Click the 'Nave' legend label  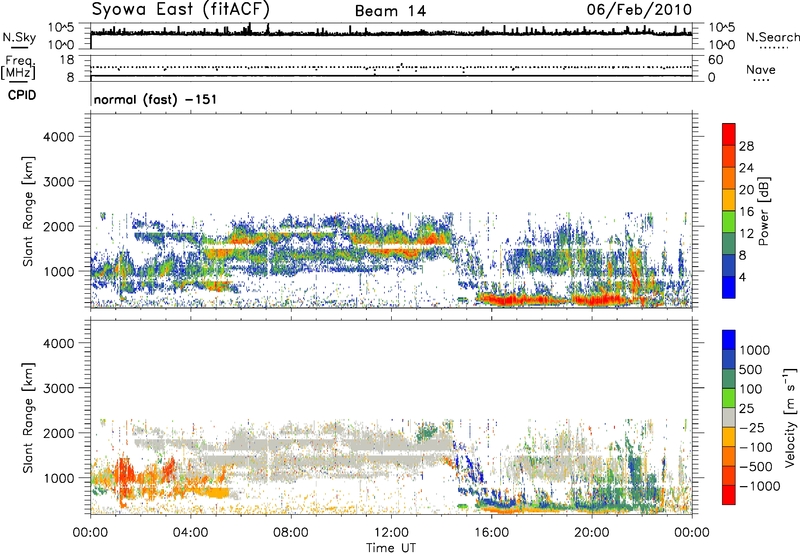coord(761,69)
